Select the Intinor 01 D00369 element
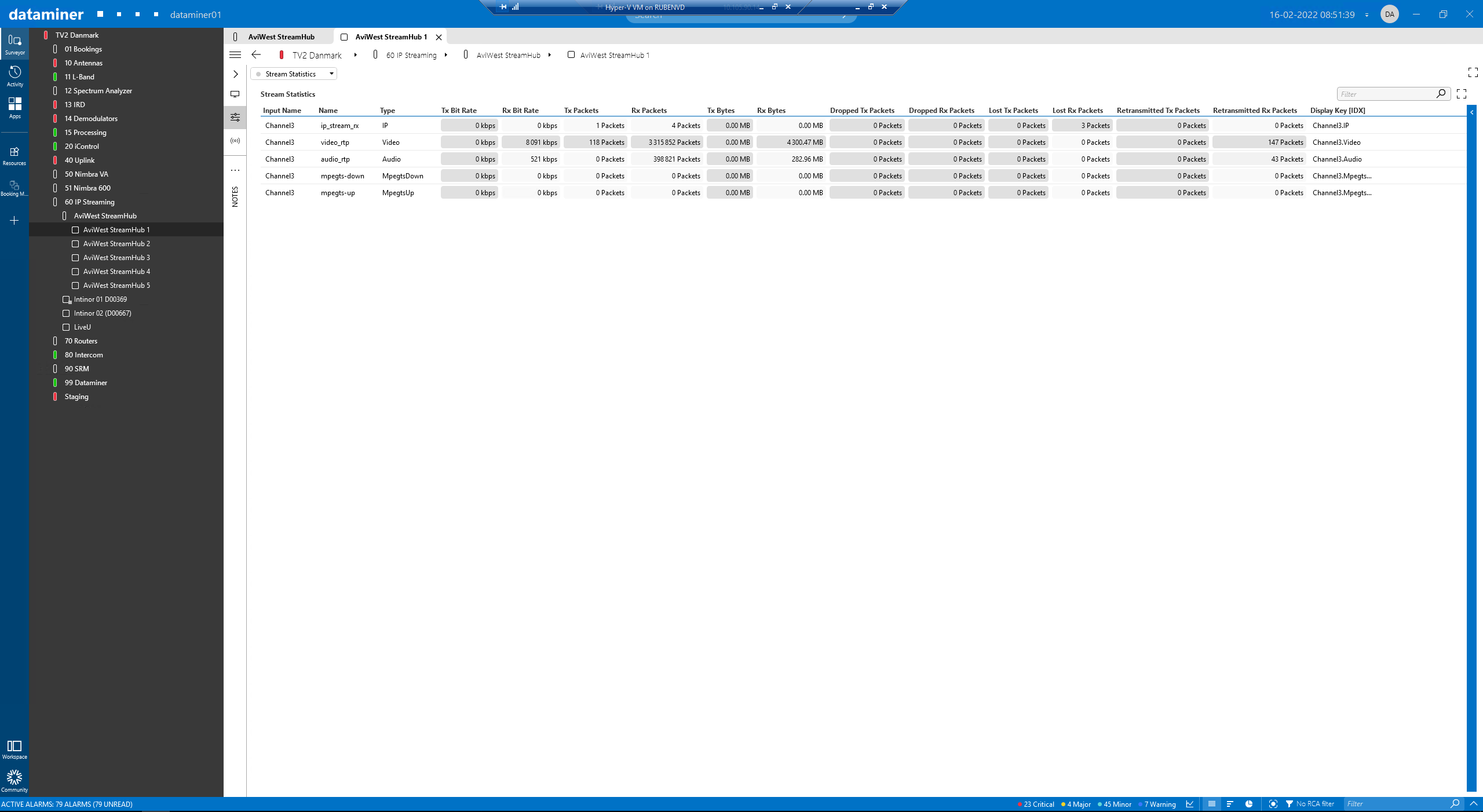Screen dimensions: 1483x812 100,299
